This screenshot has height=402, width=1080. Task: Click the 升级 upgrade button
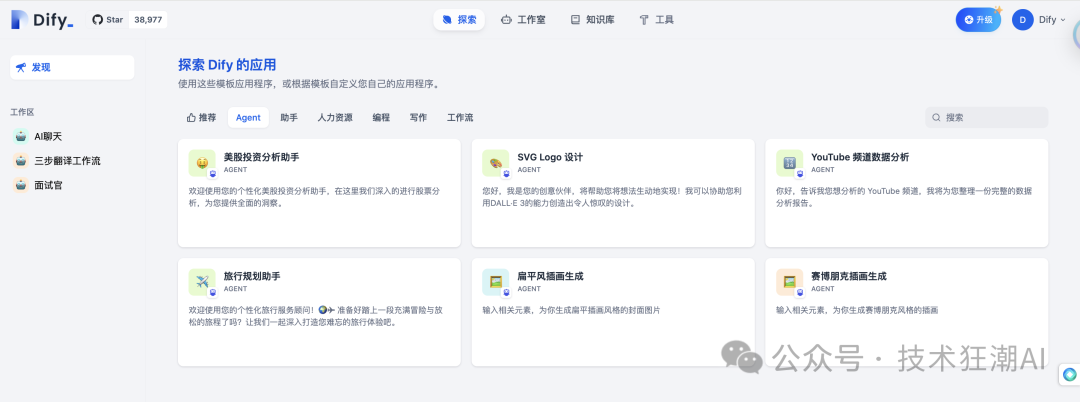978,20
